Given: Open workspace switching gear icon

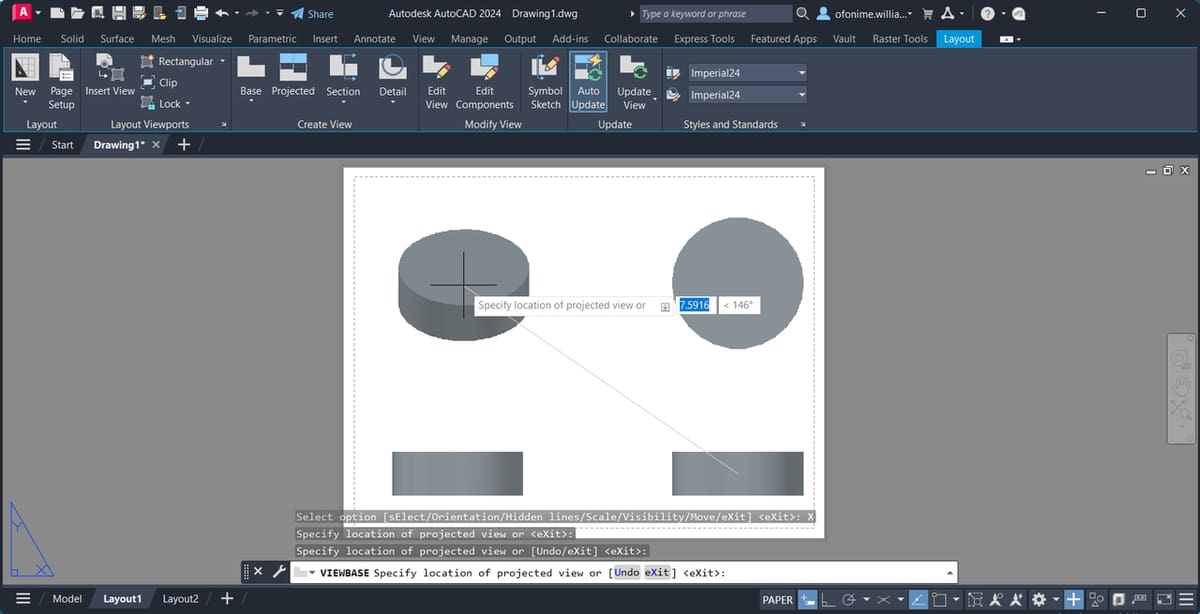Looking at the screenshot, I should point(1039,600).
